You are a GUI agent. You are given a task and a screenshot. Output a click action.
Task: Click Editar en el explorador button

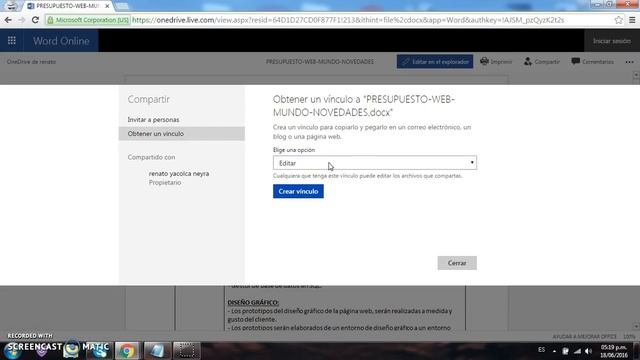435,62
